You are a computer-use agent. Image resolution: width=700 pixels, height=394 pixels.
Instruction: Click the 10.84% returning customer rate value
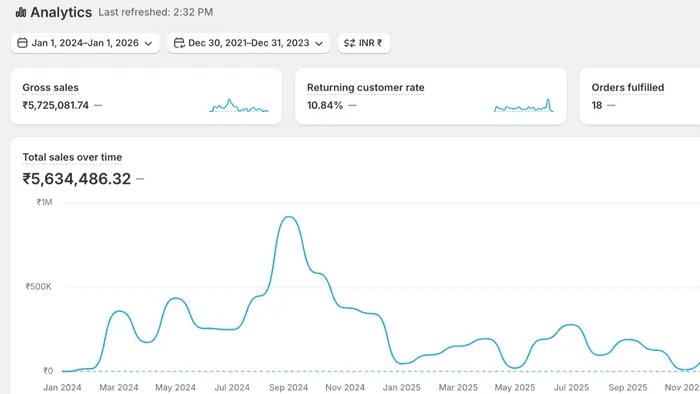coord(325,105)
